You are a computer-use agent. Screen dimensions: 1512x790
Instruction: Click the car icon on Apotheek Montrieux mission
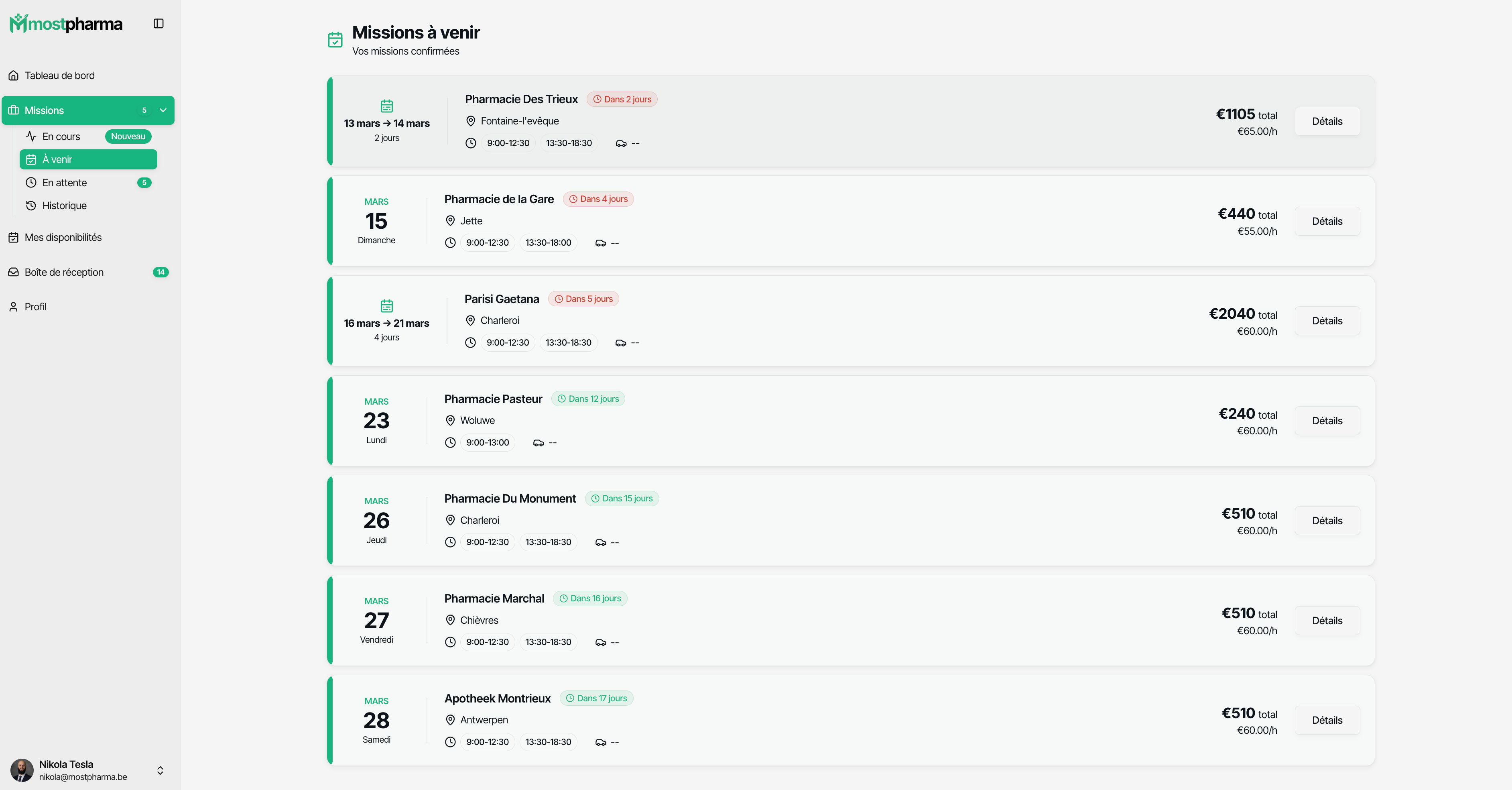point(600,742)
